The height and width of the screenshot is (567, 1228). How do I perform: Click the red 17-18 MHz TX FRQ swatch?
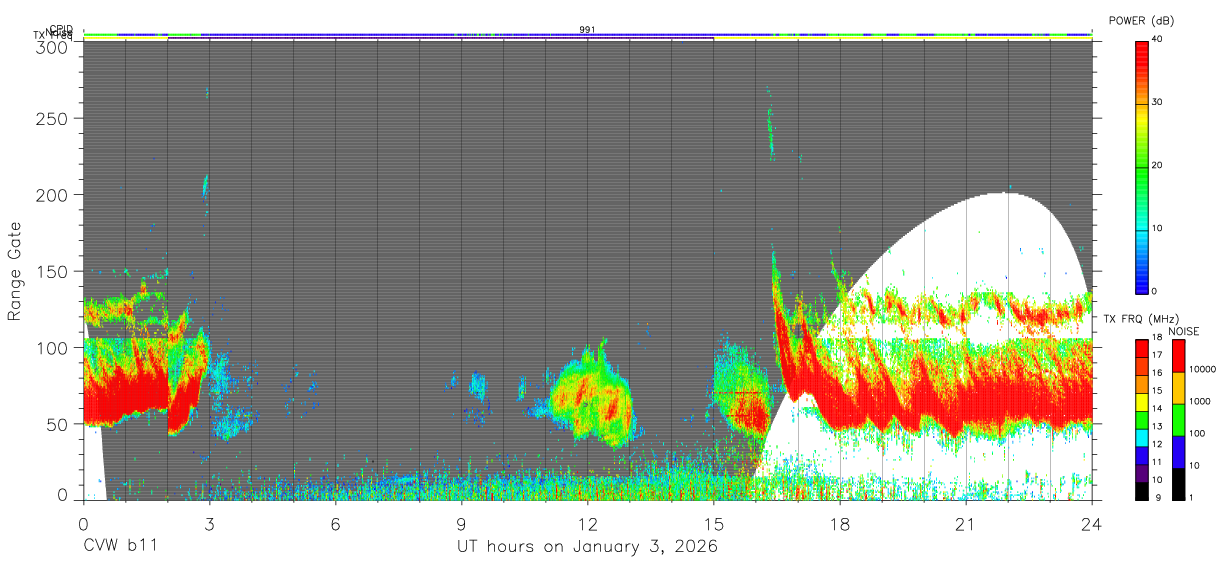[1141, 349]
